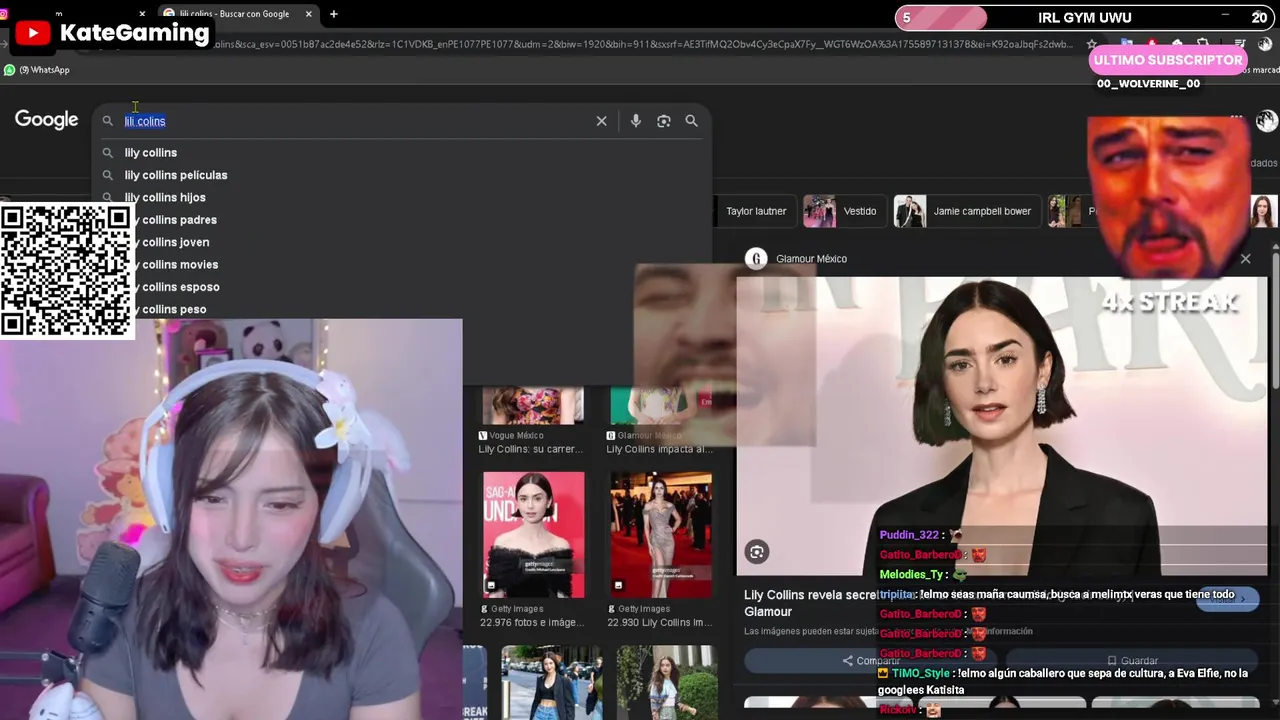
Task: Open 'Lily Collins: su carrer...' Vogue México result
Action: point(531,450)
